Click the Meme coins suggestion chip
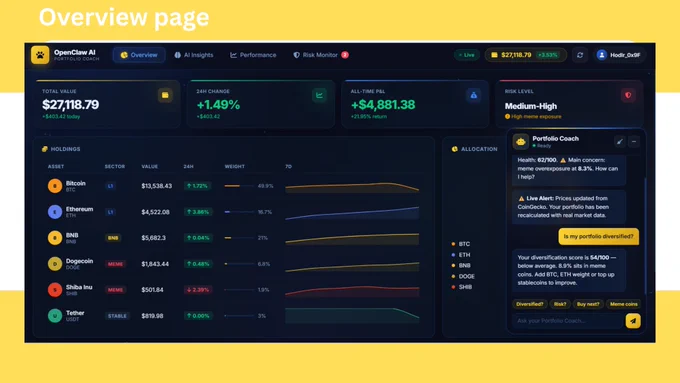This screenshot has width=680, height=383. [x=624, y=304]
